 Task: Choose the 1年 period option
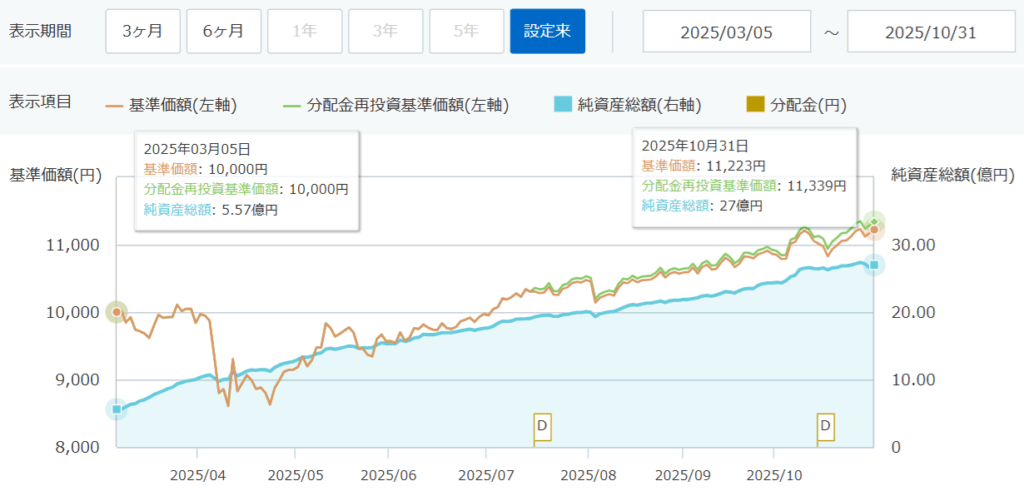tap(305, 31)
